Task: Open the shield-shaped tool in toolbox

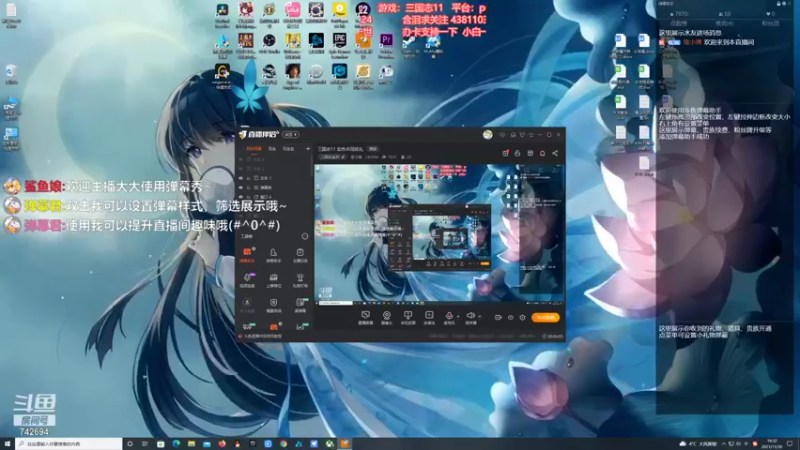Action: pos(273,303)
